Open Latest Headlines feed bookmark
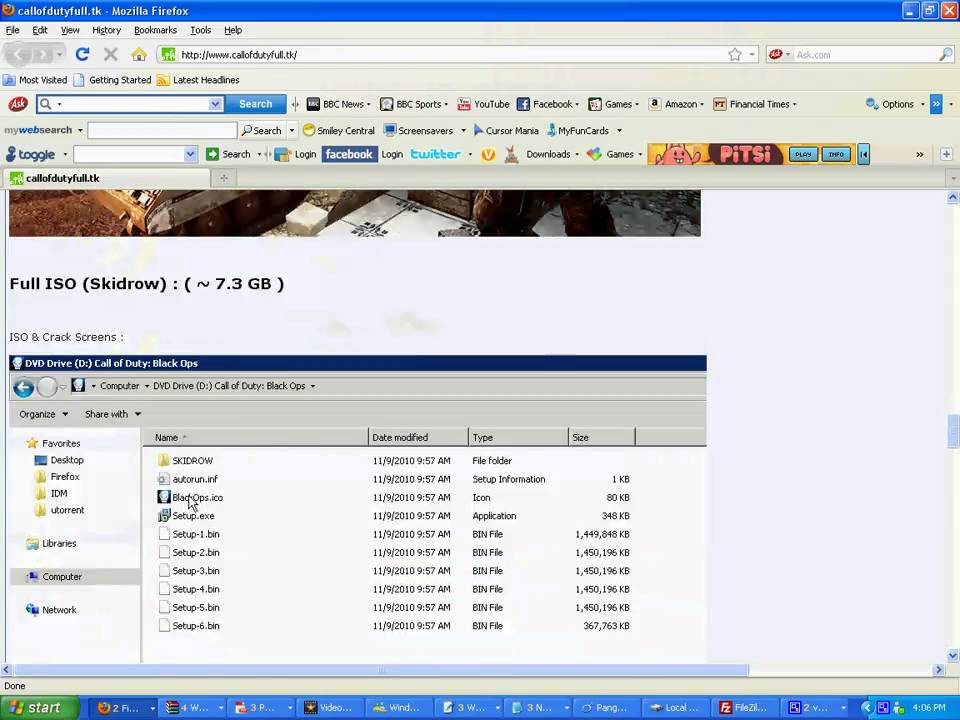This screenshot has width=960, height=720. pos(198,80)
